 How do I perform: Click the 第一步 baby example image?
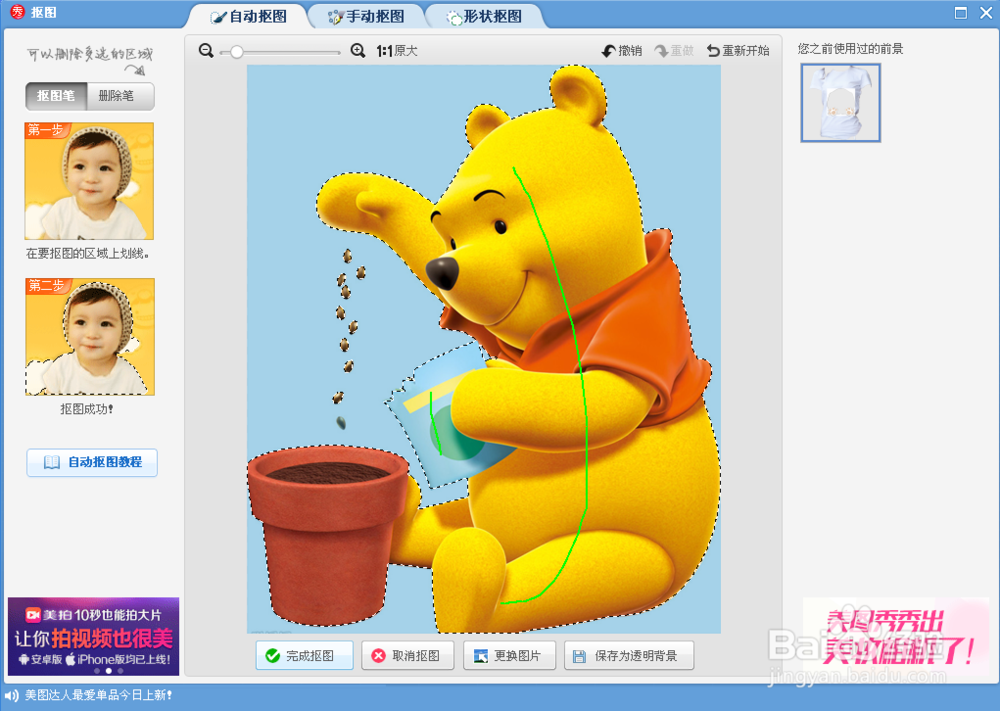coord(89,181)
